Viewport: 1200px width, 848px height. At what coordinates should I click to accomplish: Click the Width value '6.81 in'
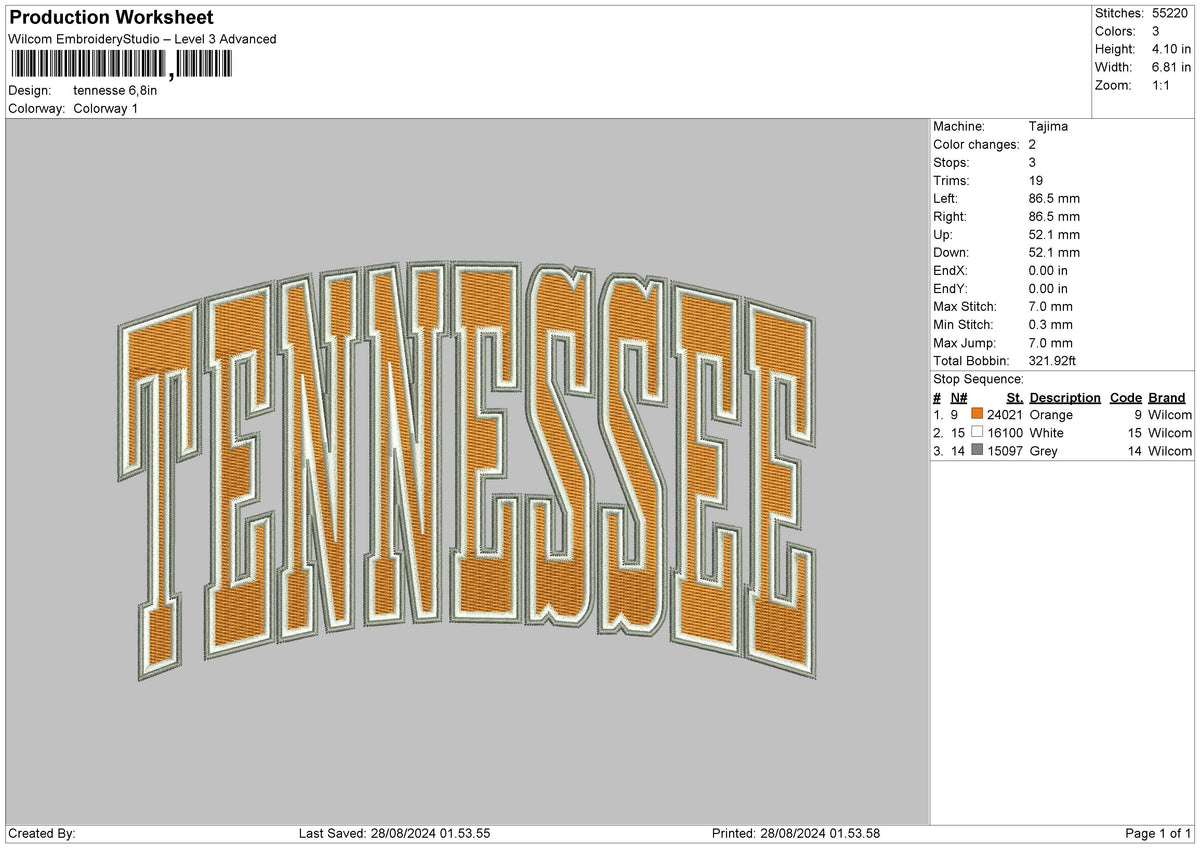(x=1171, y=67)
